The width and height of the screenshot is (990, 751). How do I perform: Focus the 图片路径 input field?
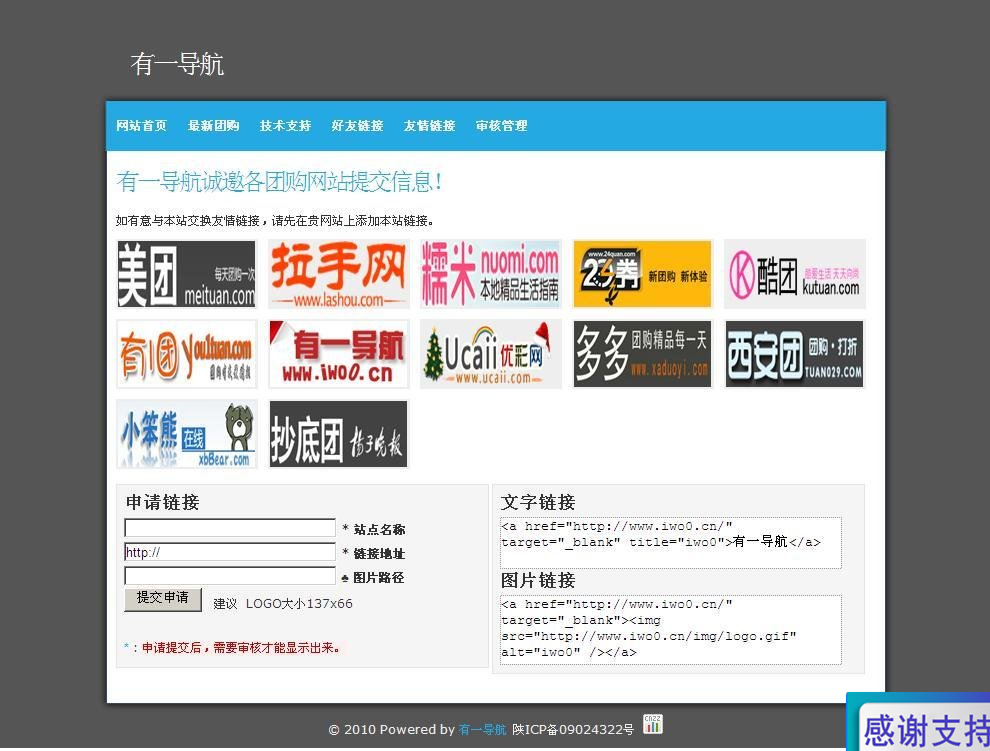tap(230, 576)
